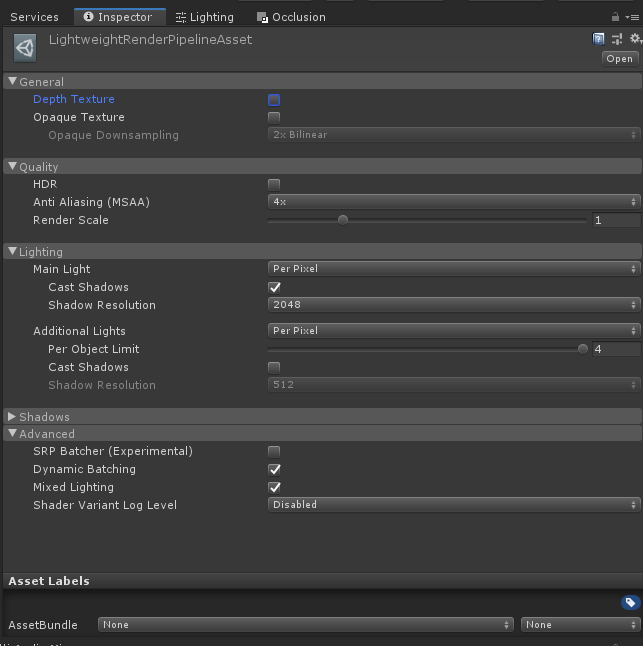Switch to the Lighting tab
Image resolution: width=643 pixels, height=646 pixels.
coord(205,17)
